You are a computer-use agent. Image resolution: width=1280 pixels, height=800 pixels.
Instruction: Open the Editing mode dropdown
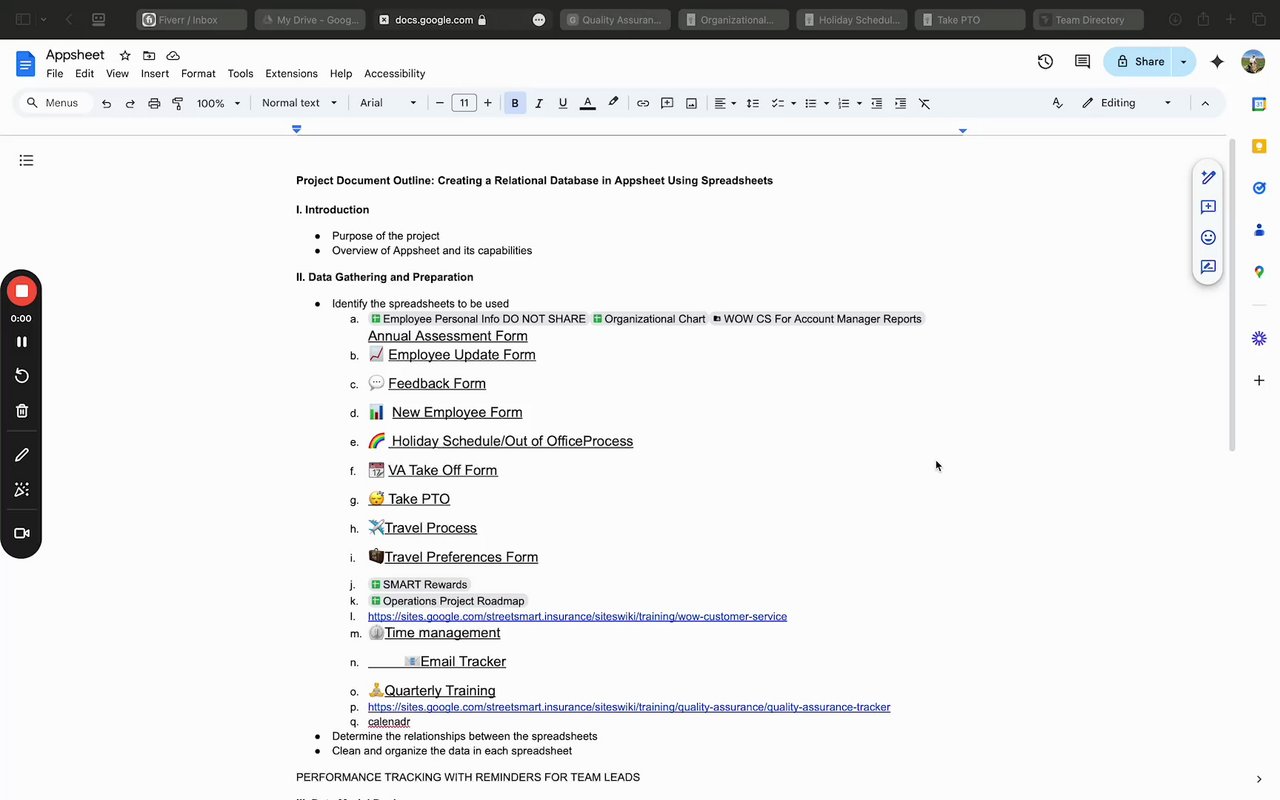[1126, 103]
